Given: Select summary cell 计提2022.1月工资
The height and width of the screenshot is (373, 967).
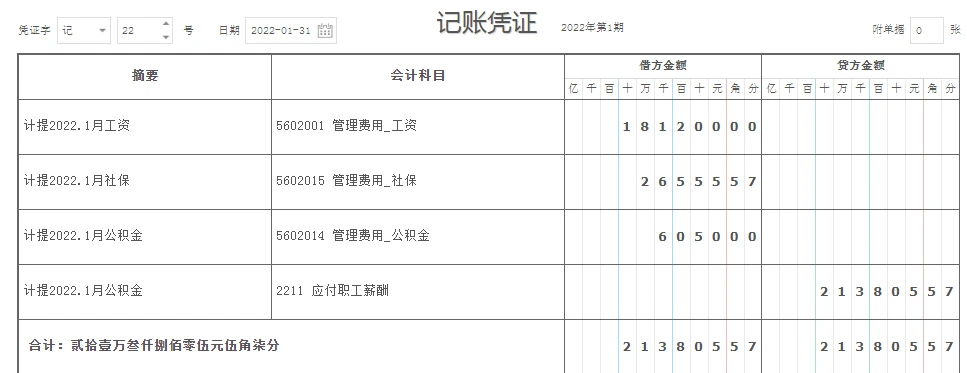Looking at the screenshot, I should pyautogui.click(x=145, y=126).
